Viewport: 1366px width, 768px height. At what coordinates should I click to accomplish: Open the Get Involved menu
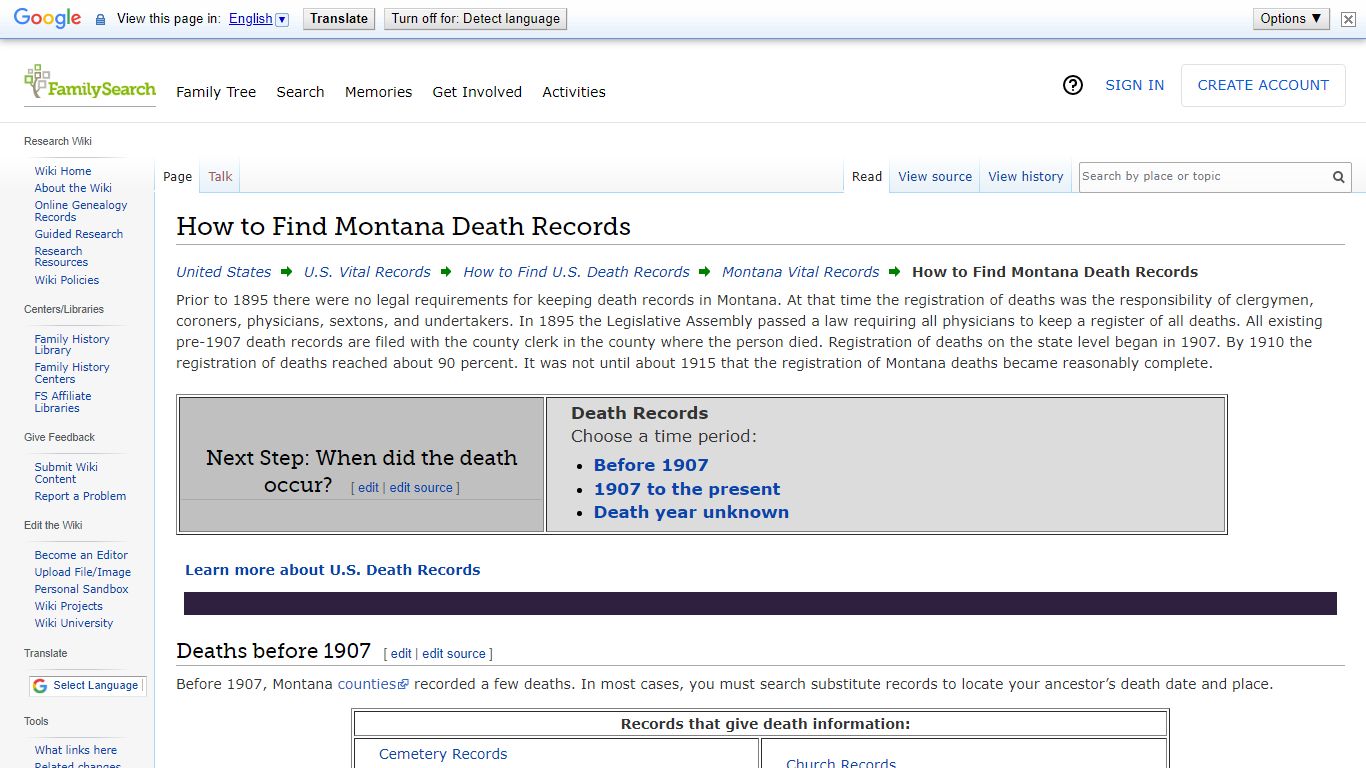tap(477, 92)
